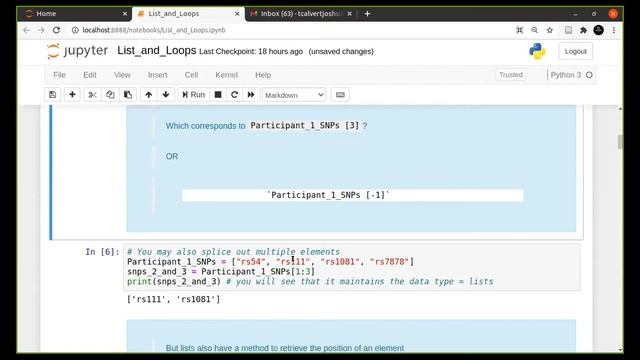Paste cells below icon
The width and height of the screenshot is (640, 360).
coord(128,95)
